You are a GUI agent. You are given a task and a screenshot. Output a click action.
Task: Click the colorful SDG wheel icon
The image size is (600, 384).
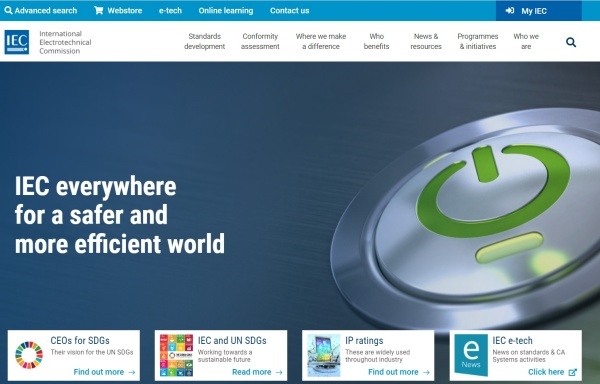click(x=29, y=355)
